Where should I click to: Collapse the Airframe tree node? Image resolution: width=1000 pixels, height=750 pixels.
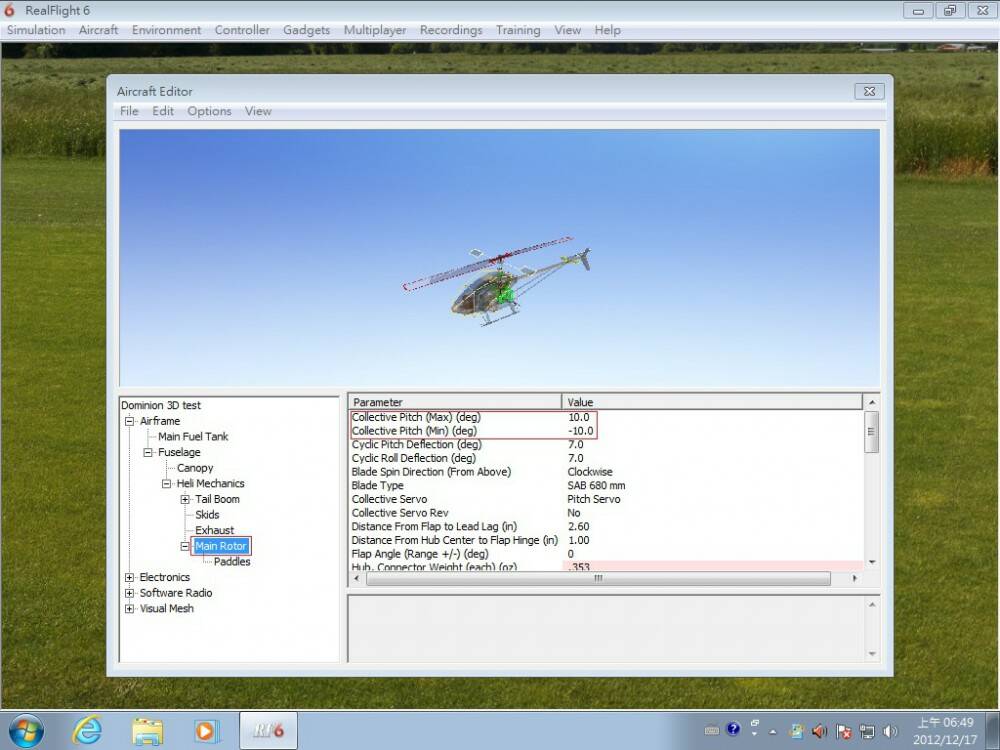(129, 421)
